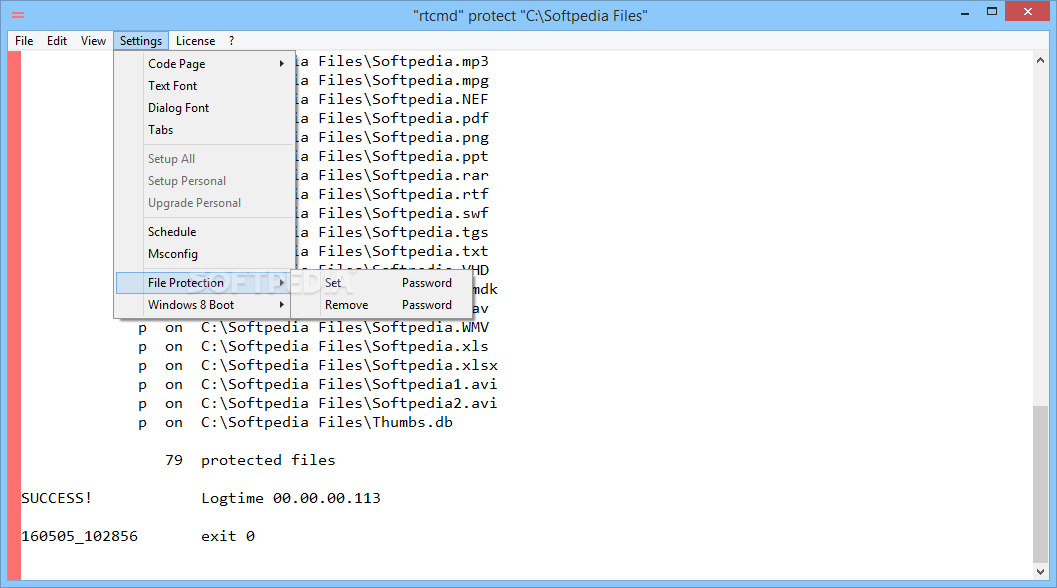Click the 'Thumbs.db' file path line

click(327, 422)
